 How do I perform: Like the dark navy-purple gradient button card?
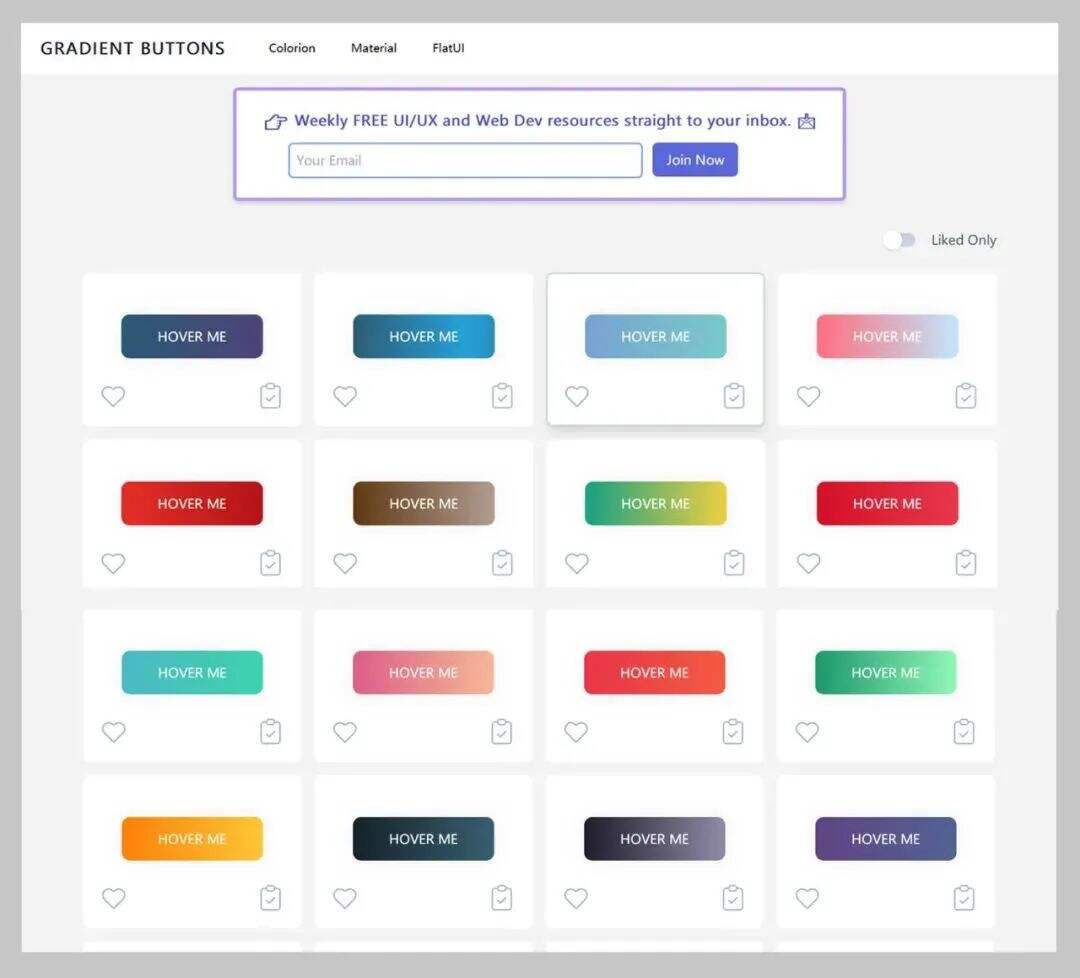(x=114, y=396)
